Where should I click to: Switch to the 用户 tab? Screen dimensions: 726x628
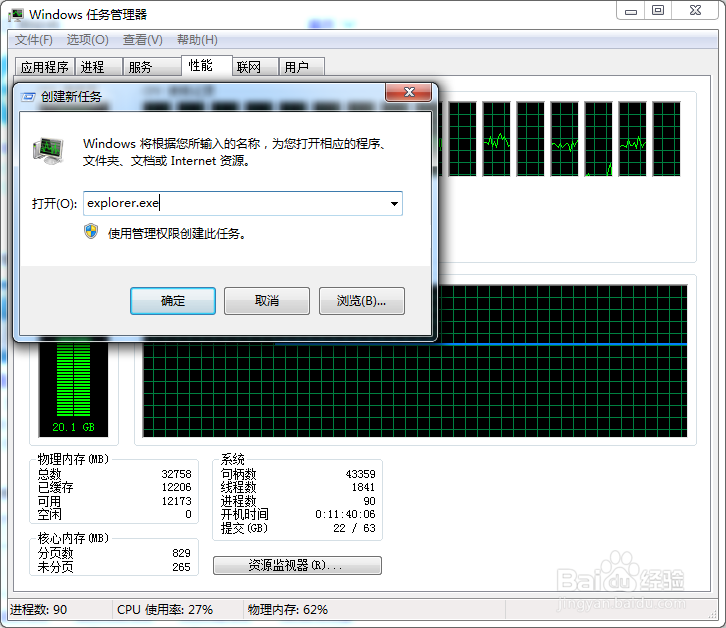[301, 67]
